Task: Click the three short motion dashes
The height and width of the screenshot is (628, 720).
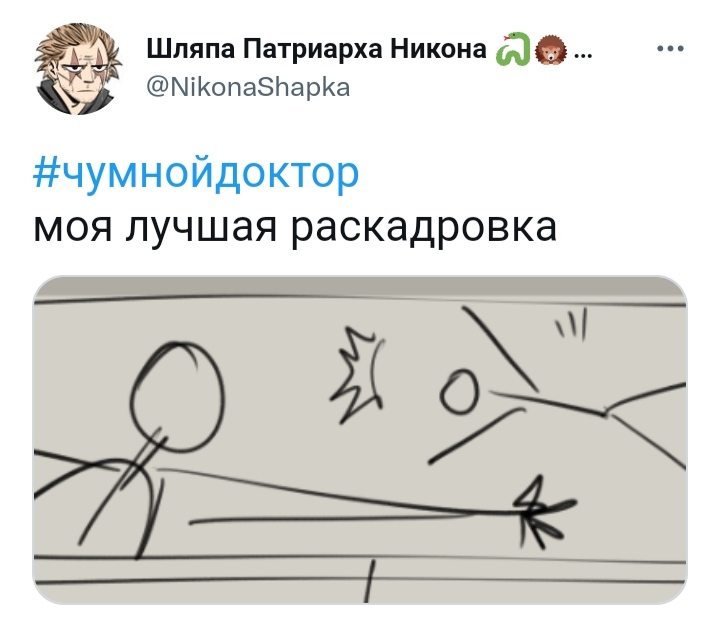Action: coord(572,325)
